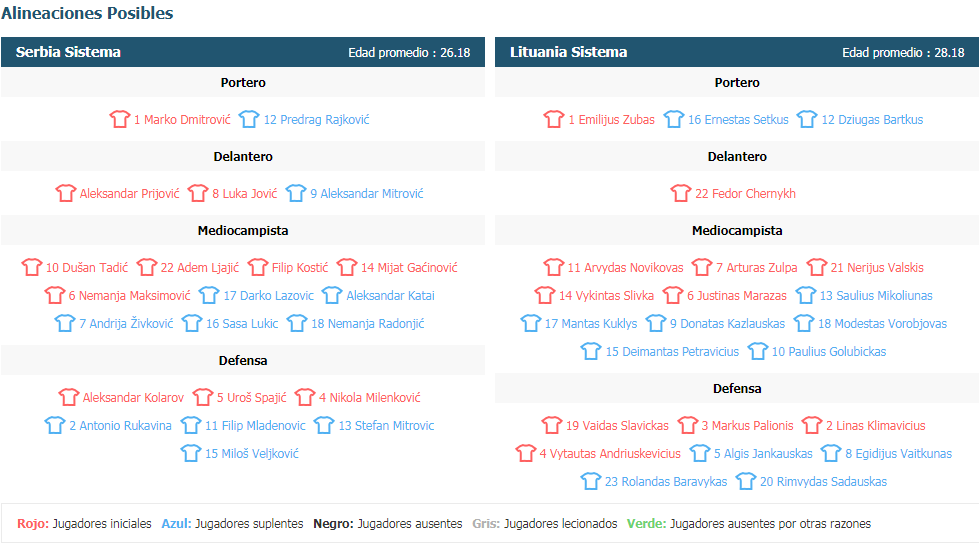Click red jersey icon beside Dušan Tadić
The height and width of the screenshot is (544, 979).
tap(32, 268)
